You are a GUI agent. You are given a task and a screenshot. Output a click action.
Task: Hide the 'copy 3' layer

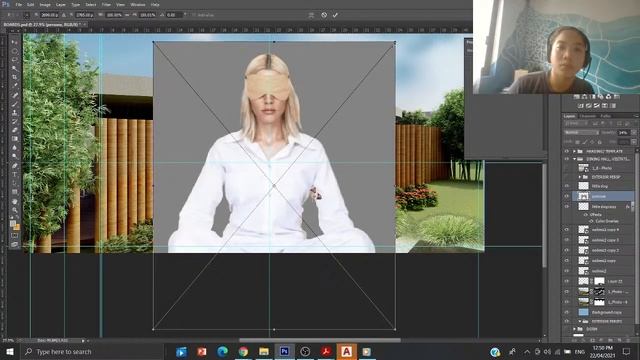pos(567,240)
